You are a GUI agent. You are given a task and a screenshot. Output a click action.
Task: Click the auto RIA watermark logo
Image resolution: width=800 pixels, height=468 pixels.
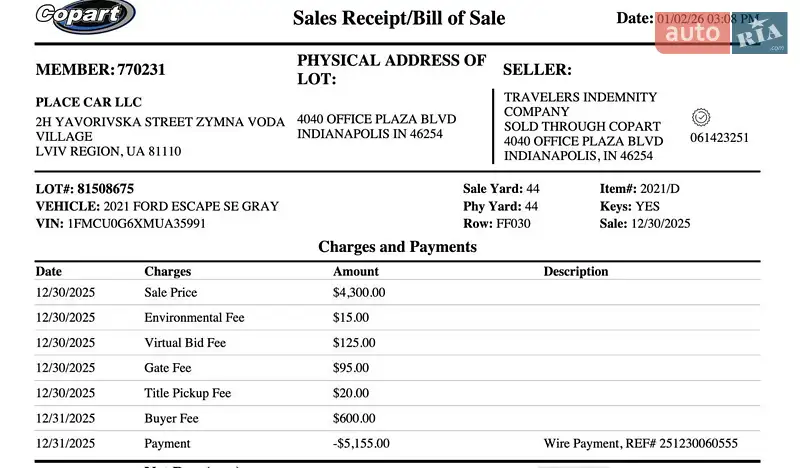click(x=722, y=34)
